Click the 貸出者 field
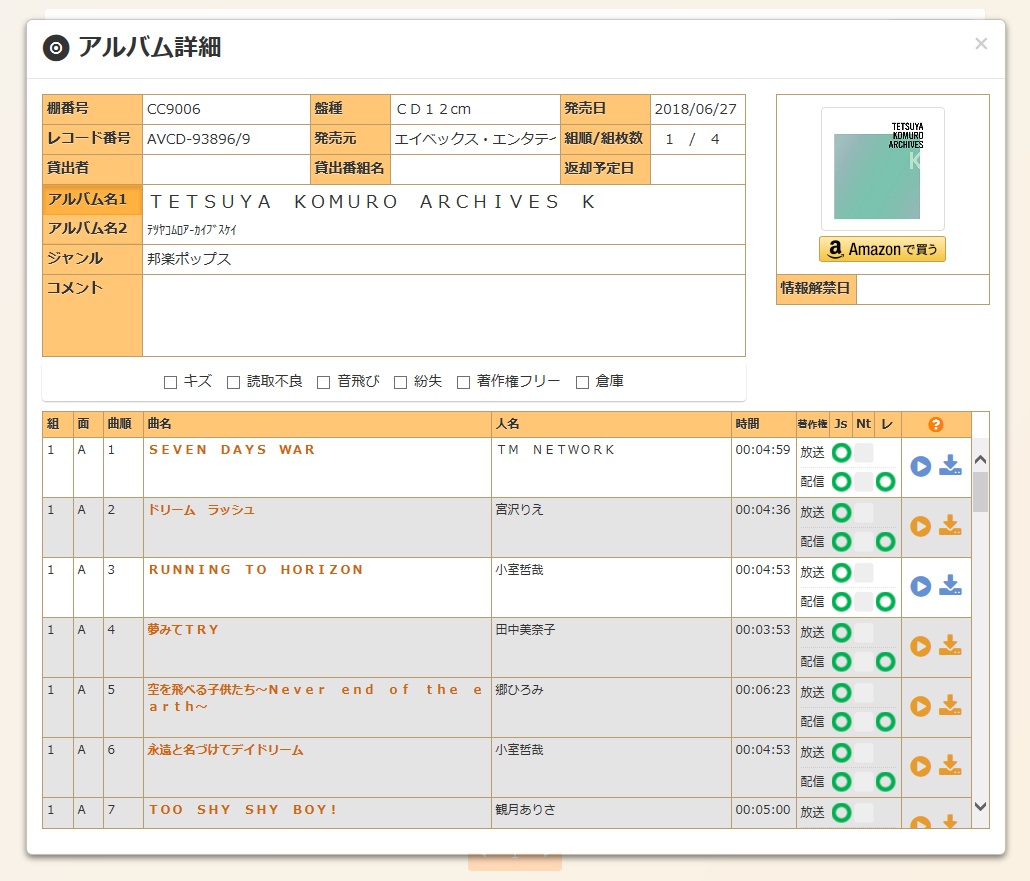1030x881 pixels. [226, 169]
